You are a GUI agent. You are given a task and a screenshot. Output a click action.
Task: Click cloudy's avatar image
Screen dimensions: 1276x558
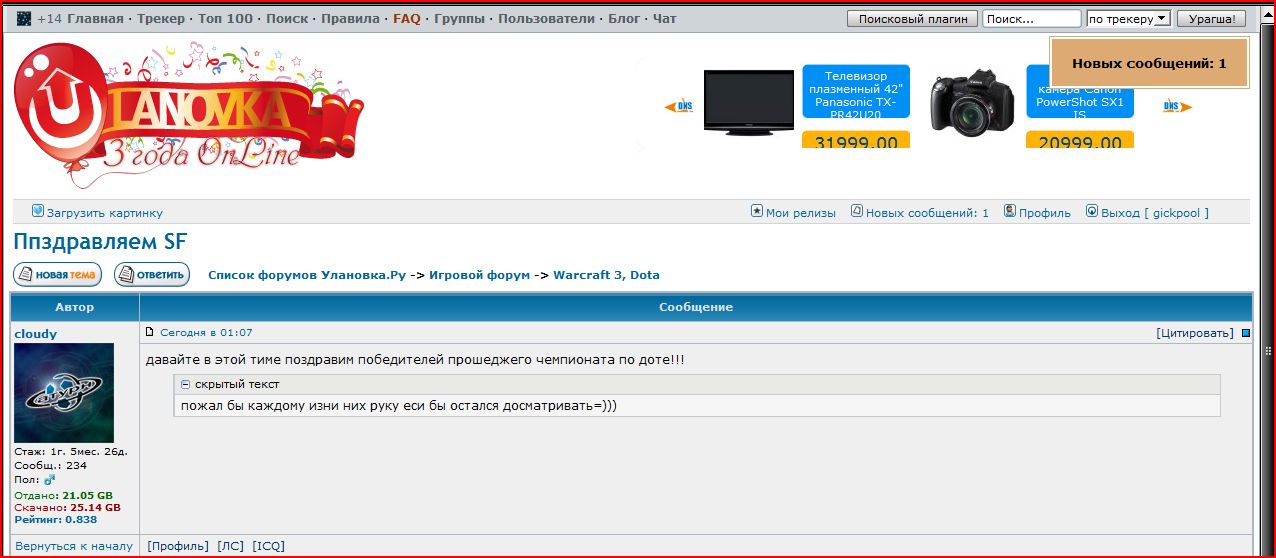pos(64,393)
